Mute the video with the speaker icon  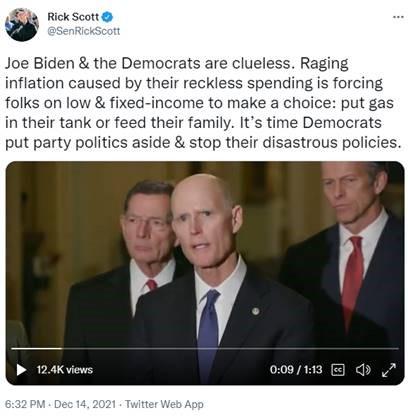pyautogui.click(x=363, y=370)
